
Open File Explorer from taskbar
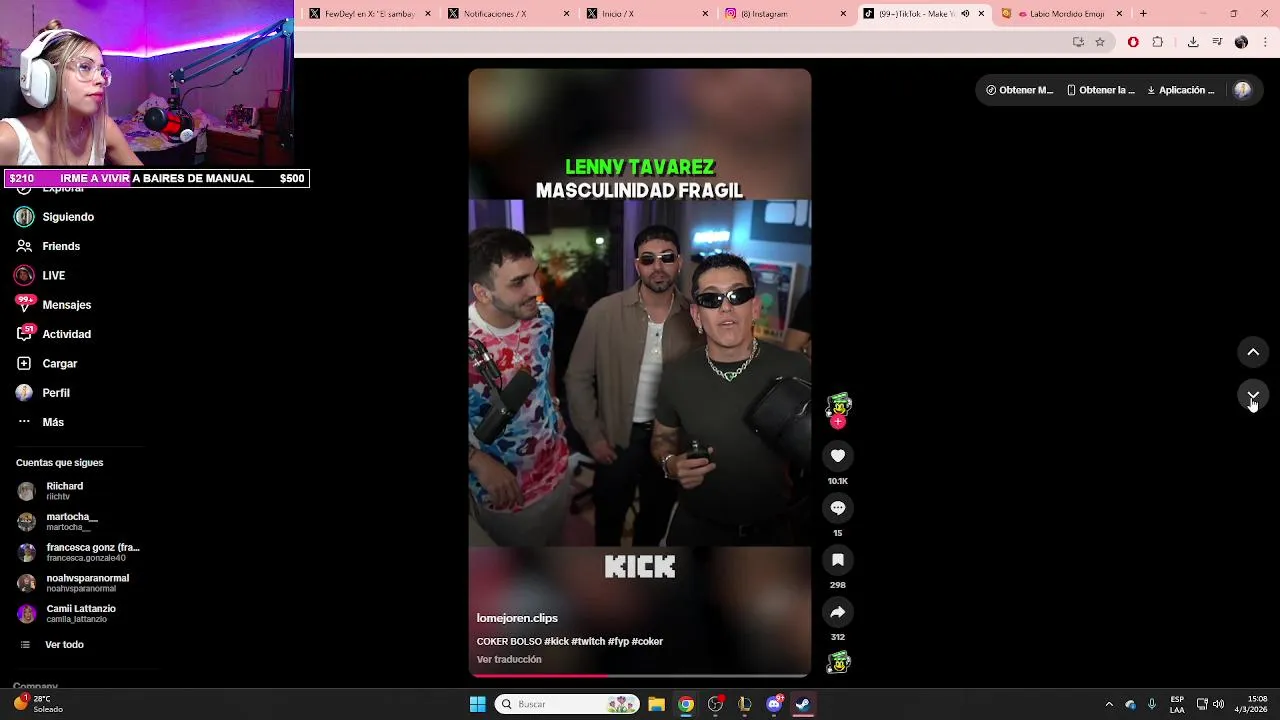pos(656,704)
